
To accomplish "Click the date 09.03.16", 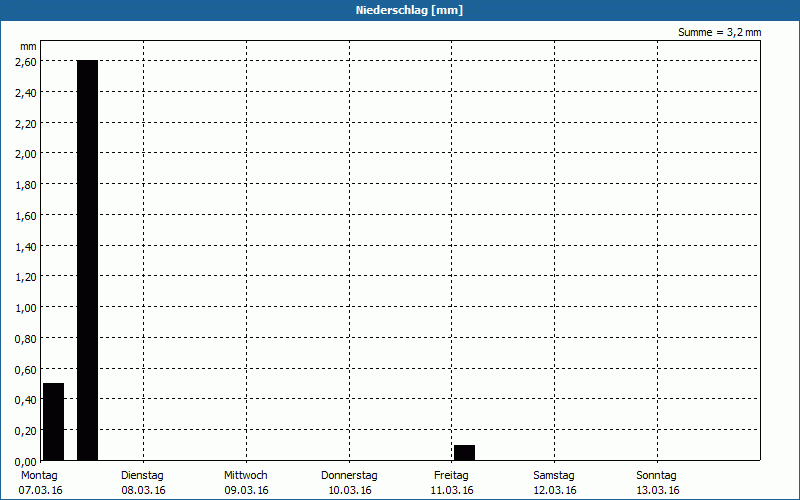I will pos(246,491).
